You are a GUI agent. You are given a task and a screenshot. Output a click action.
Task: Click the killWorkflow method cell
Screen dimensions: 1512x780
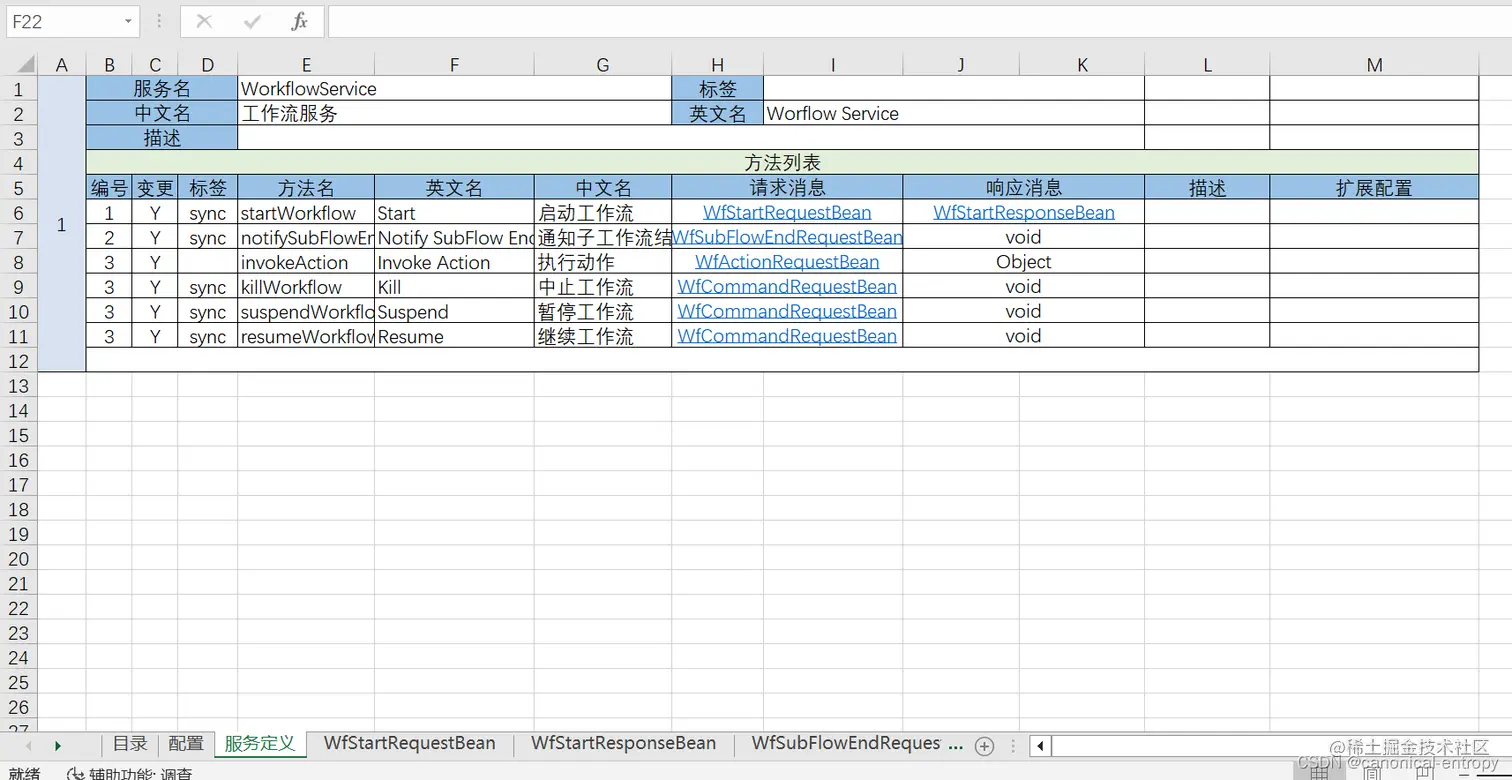pyautogui.click(x=306, y=287)
